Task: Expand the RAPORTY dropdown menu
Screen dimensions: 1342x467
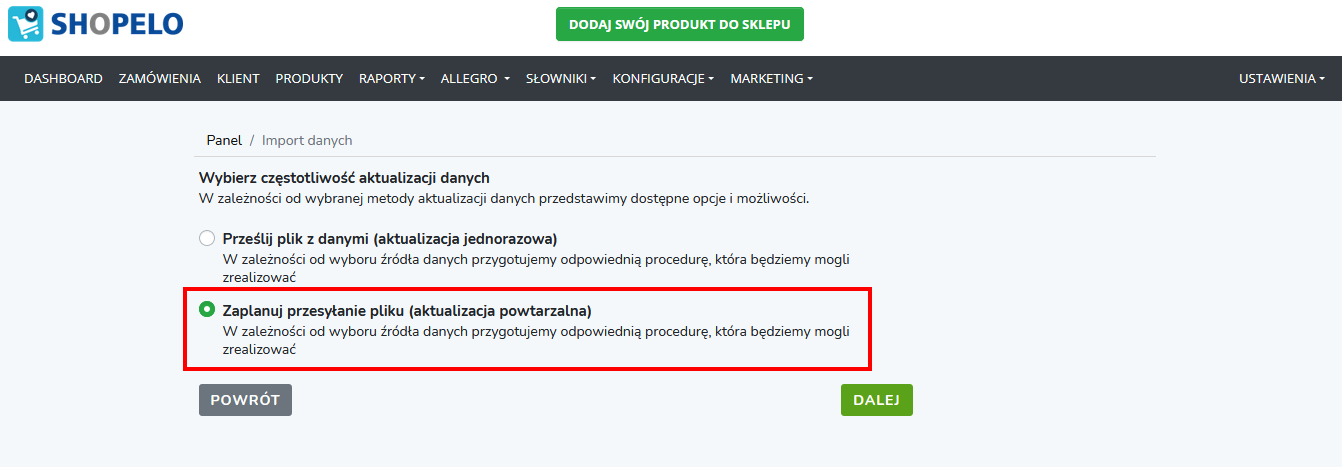Action: point(392,78)
